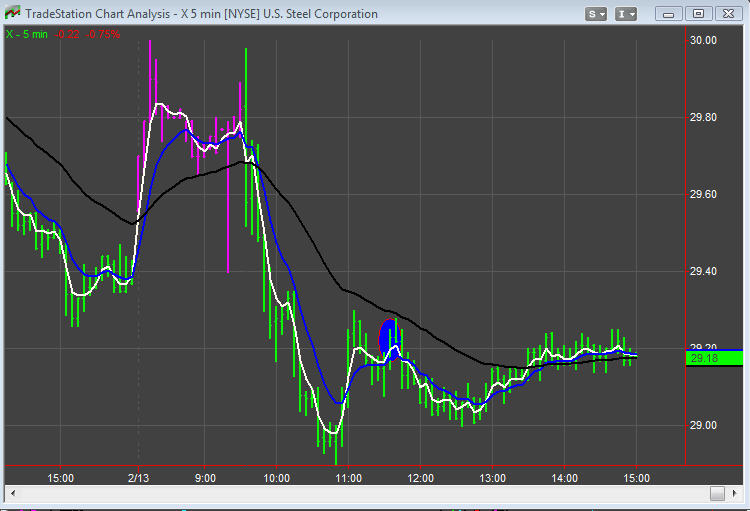Select the blue filled ellipse drawing object
Viewport: 750px width, 511px height.
(388, 337)
